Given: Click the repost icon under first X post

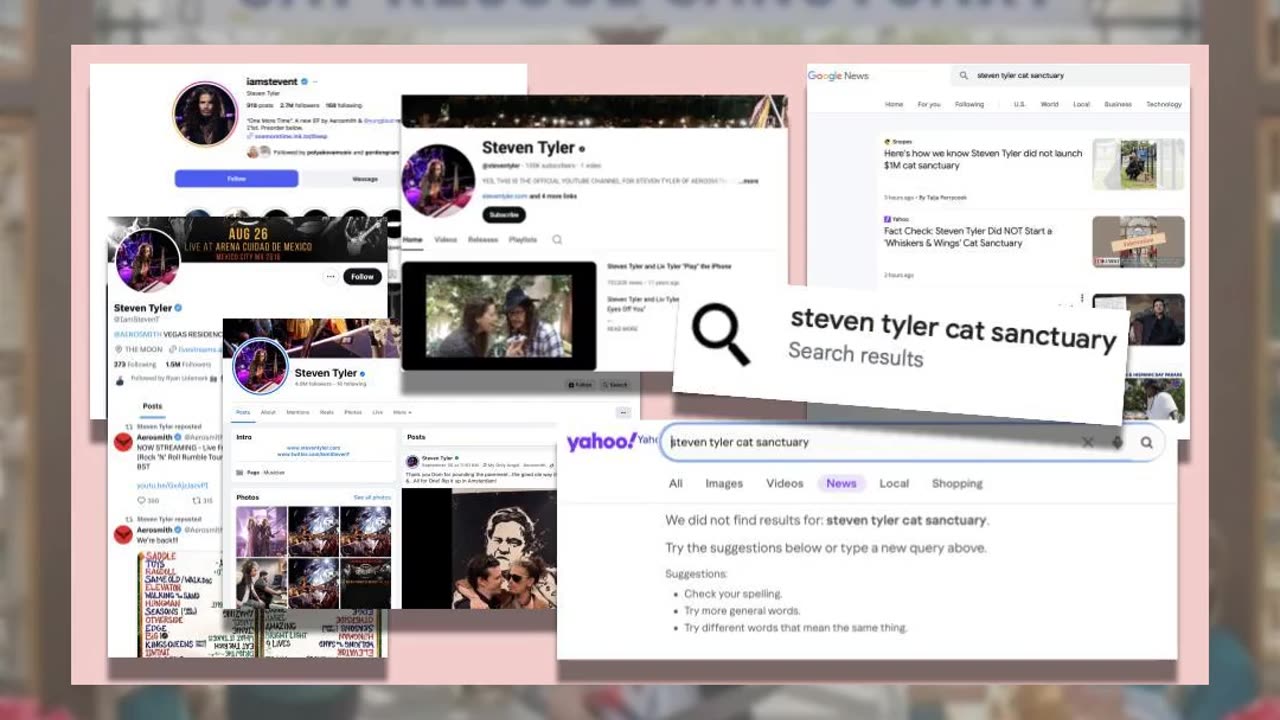Looking at the screenshot, I should (x=196, y=500).
